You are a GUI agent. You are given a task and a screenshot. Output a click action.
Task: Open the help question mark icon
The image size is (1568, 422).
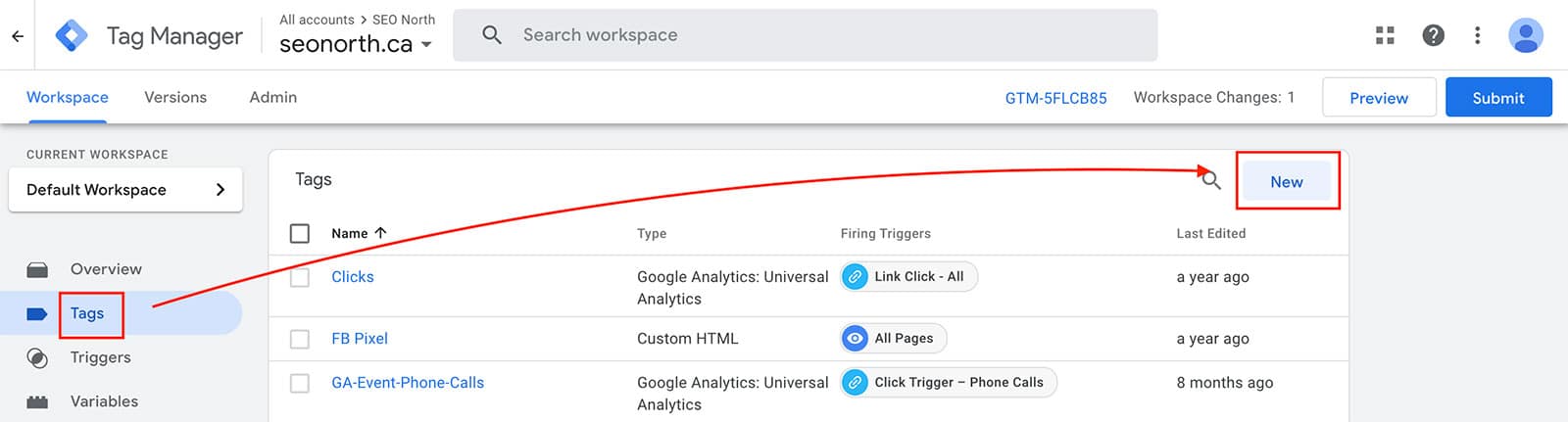1433,35
